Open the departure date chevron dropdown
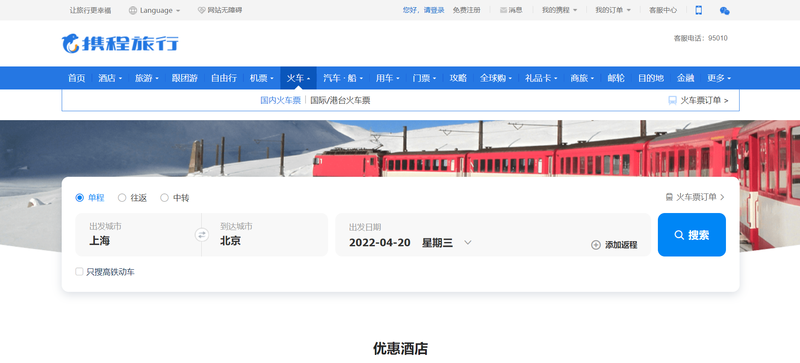This screenshot has height=363, width=800. point(468,243)
